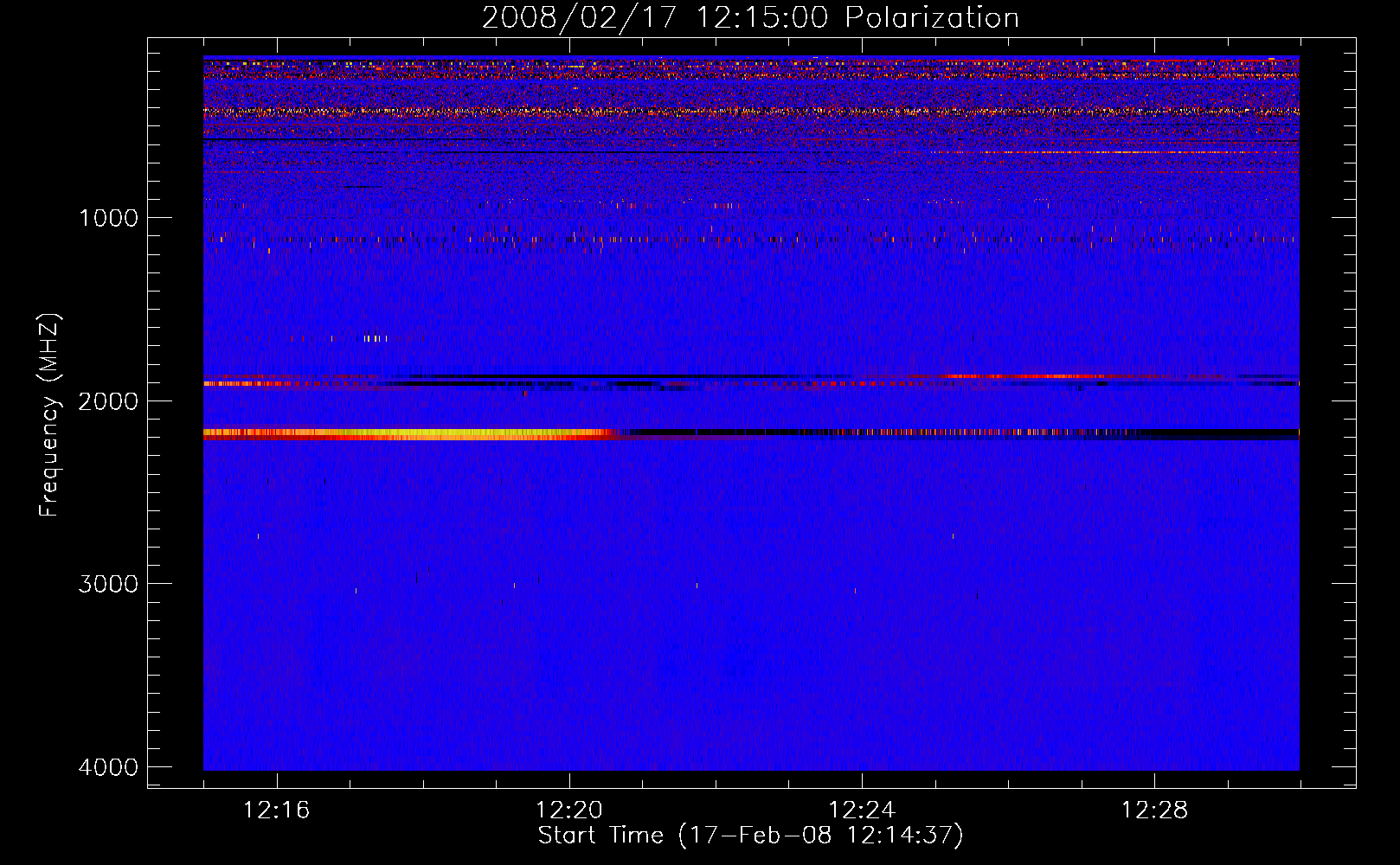Click the 3000 frequency tick label

click(109, 584)
